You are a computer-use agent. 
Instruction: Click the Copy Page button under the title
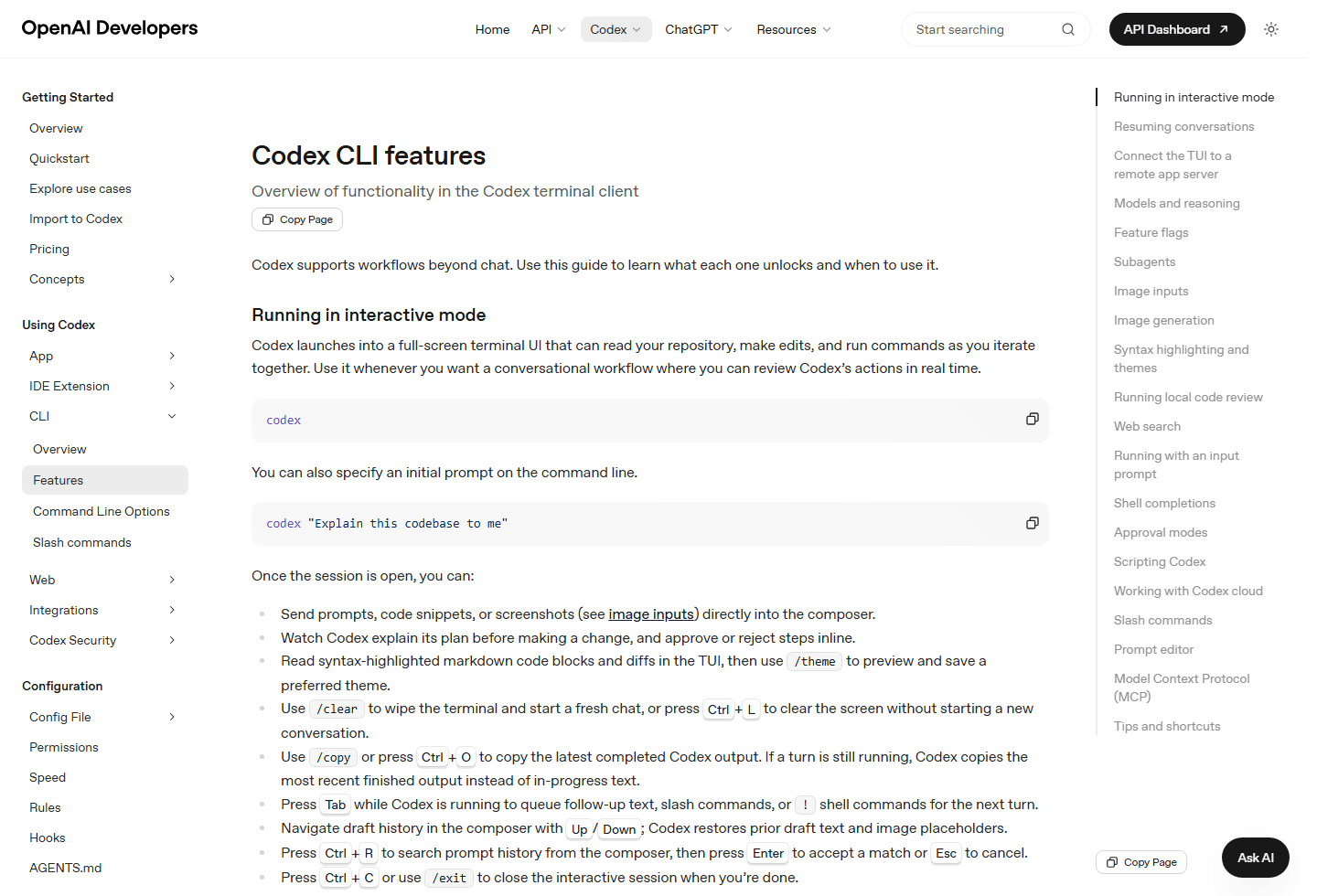(297, 219)
